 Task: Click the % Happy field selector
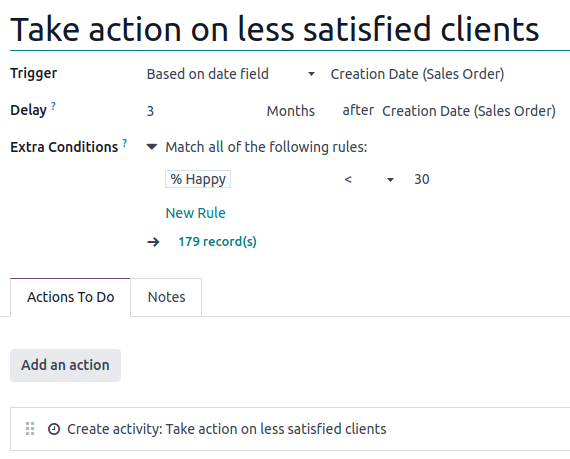click(198, 179)
